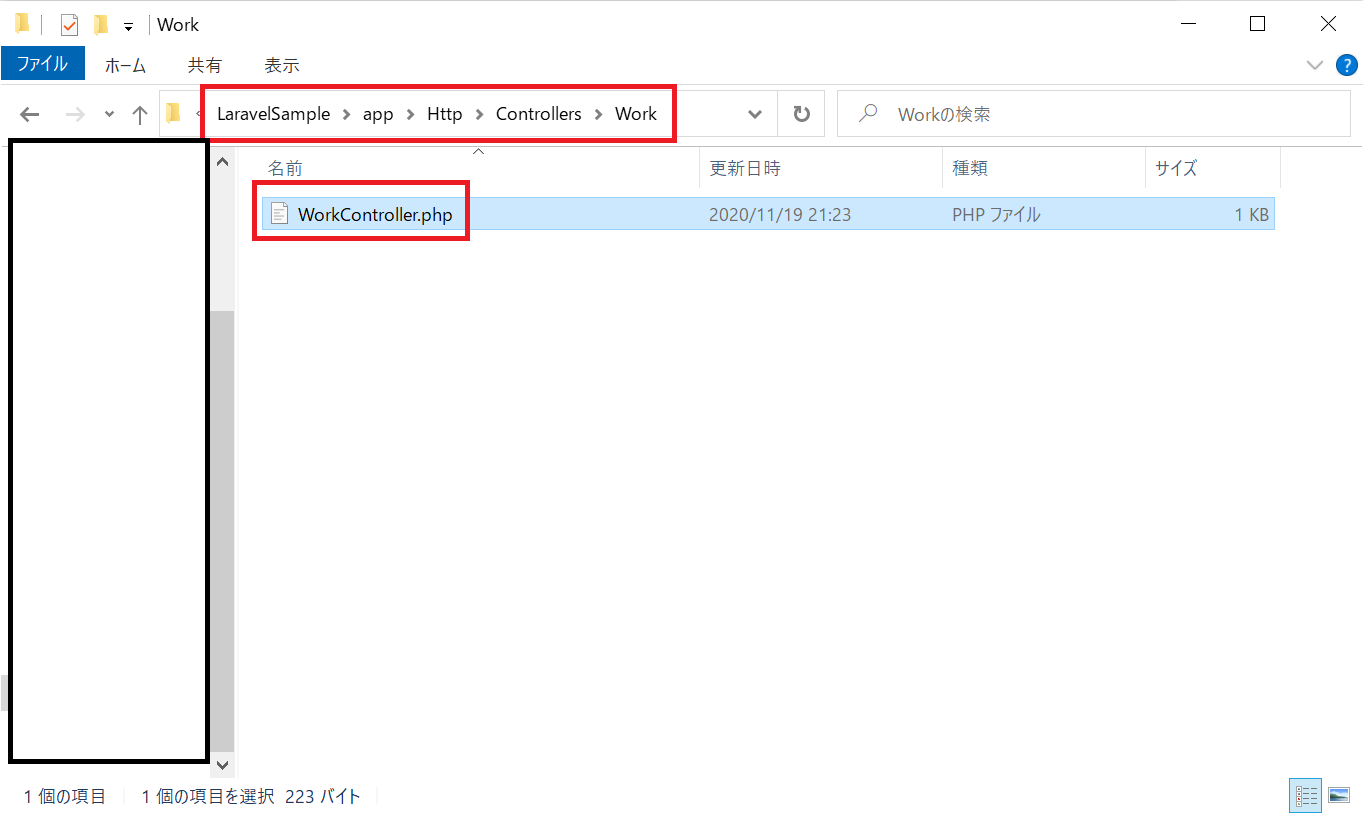
Task: Open the address bar history dropdown
Action: [x=755, y=114]
